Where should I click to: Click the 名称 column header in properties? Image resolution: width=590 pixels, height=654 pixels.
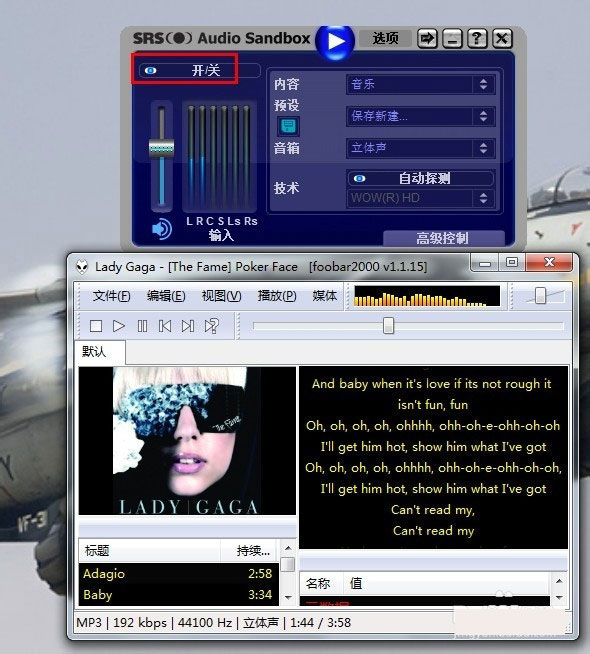coord(321,583)
